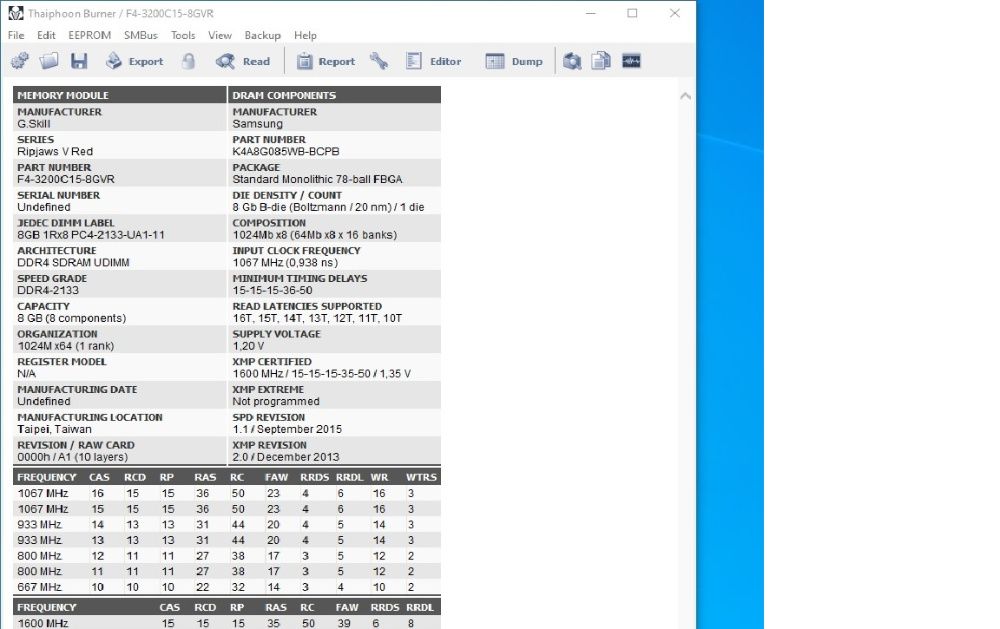Minimize the Thaiphoon Burner window
1000x629 pixels.
pyautogui.click(x=591, y=13)
